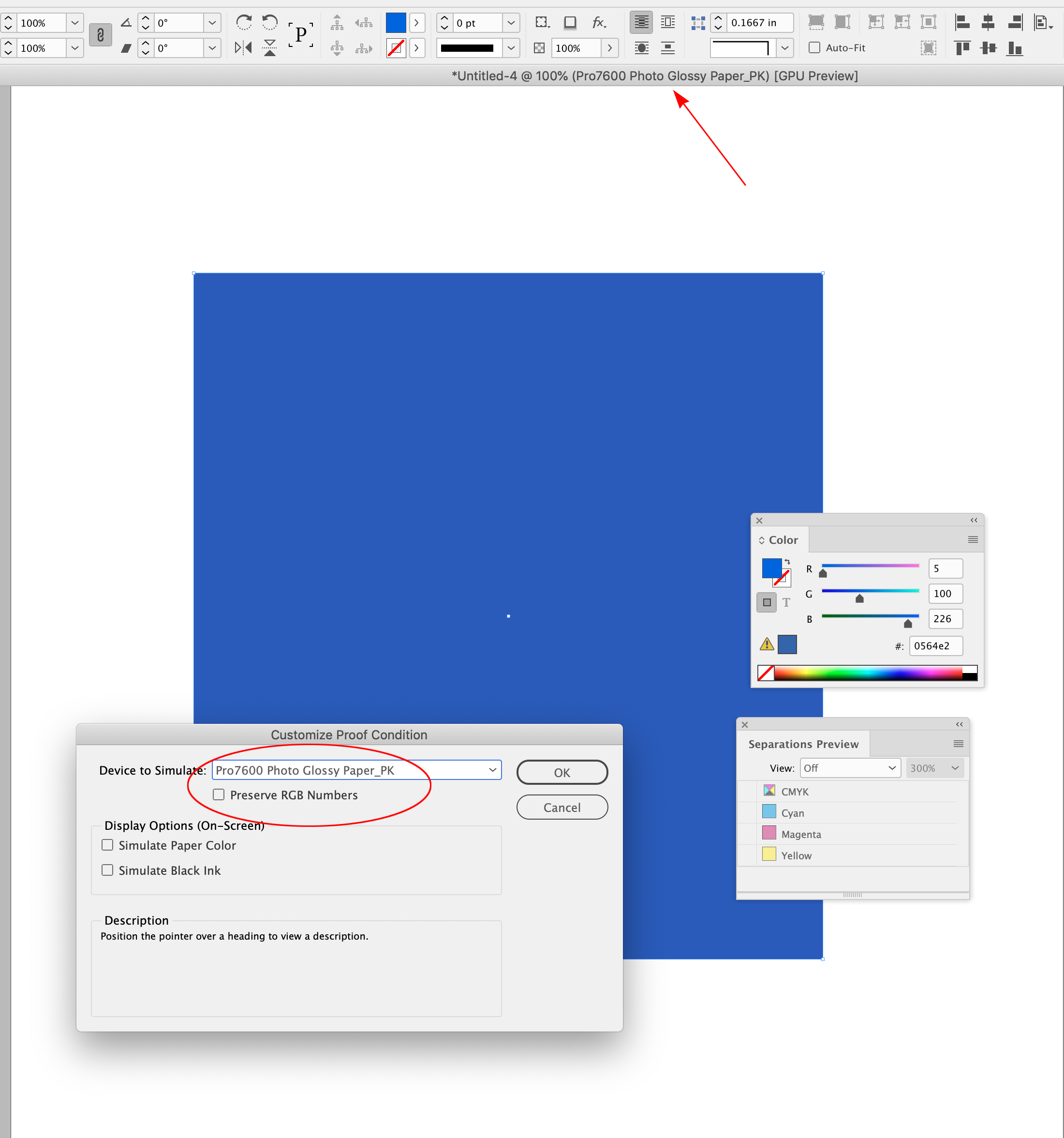The height and width of the screenshot is (1138, 1064).
Task: Flip the object vertically
Action: point(269,47)
